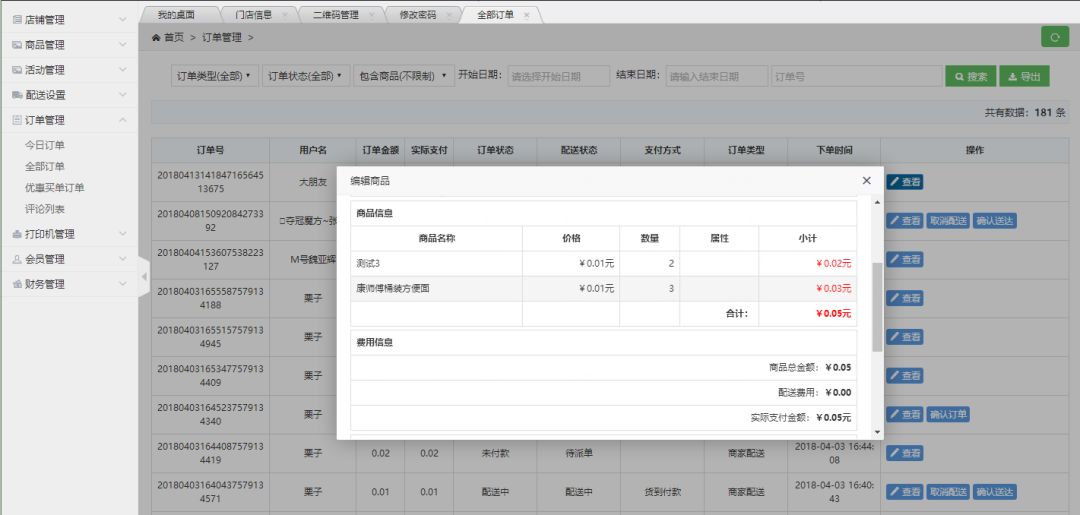Click the 订单管理 breadcrumb link
This screenshot has width=1080, height=515.
click(x=222, y=38)
